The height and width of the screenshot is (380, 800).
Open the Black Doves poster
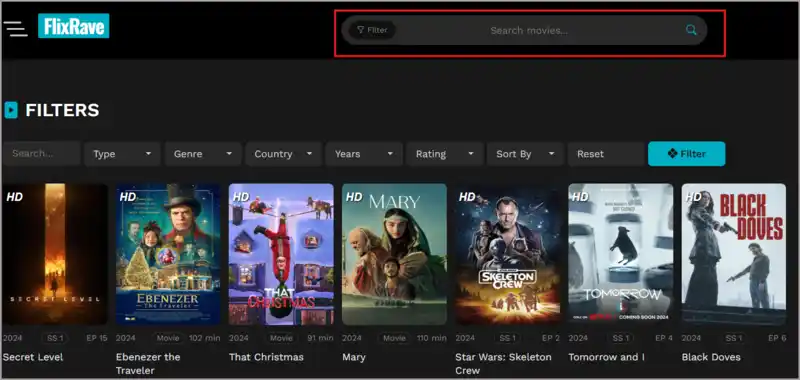click(734, 254)
